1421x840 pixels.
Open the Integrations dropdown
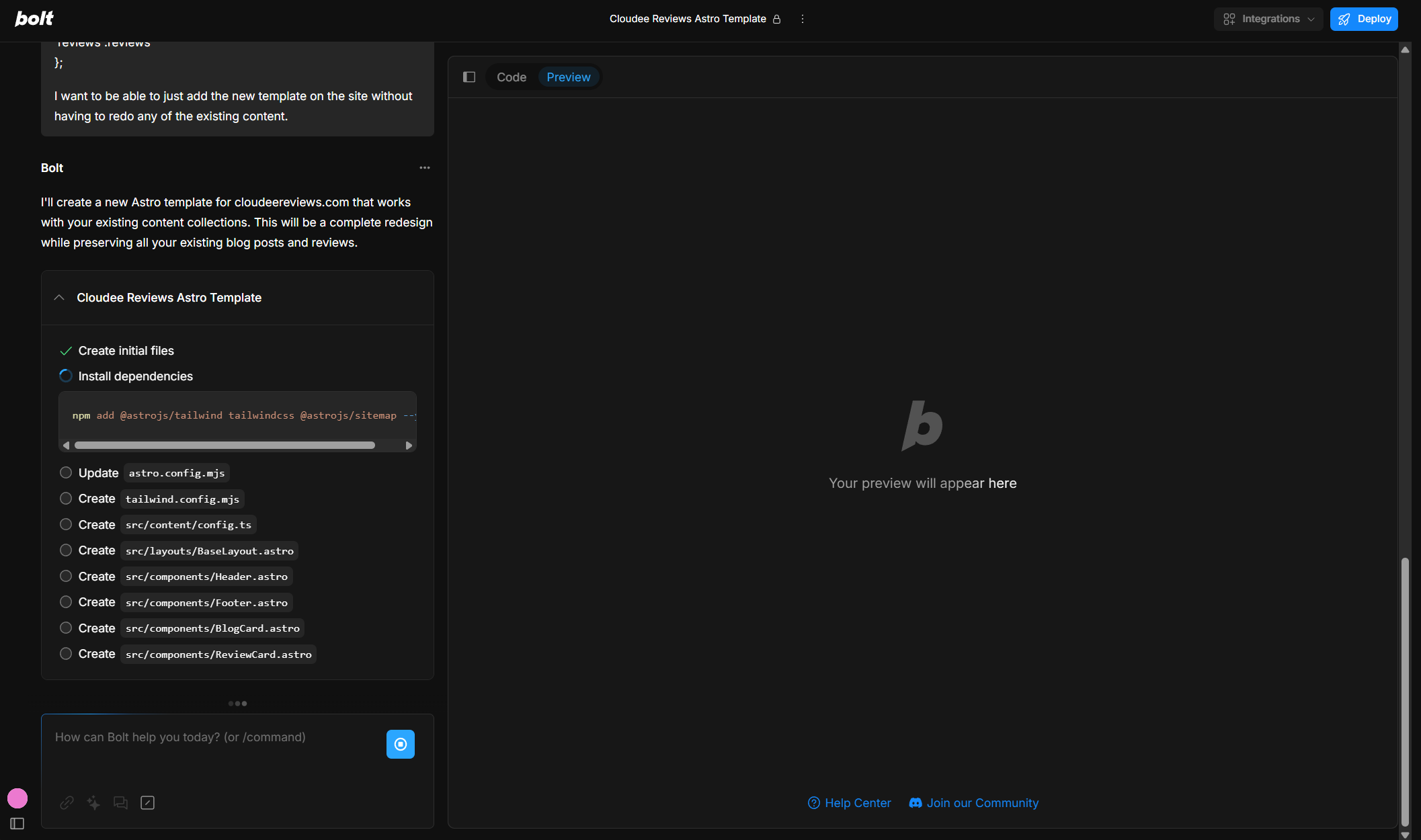coord(1268,19)
